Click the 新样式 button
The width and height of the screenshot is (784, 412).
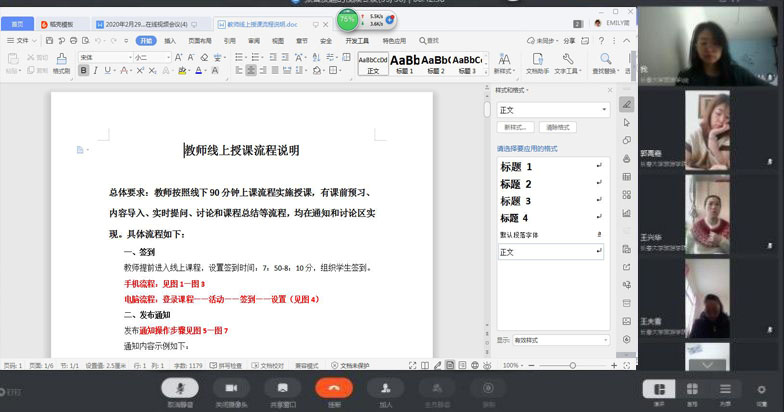[x=515, y=127]
